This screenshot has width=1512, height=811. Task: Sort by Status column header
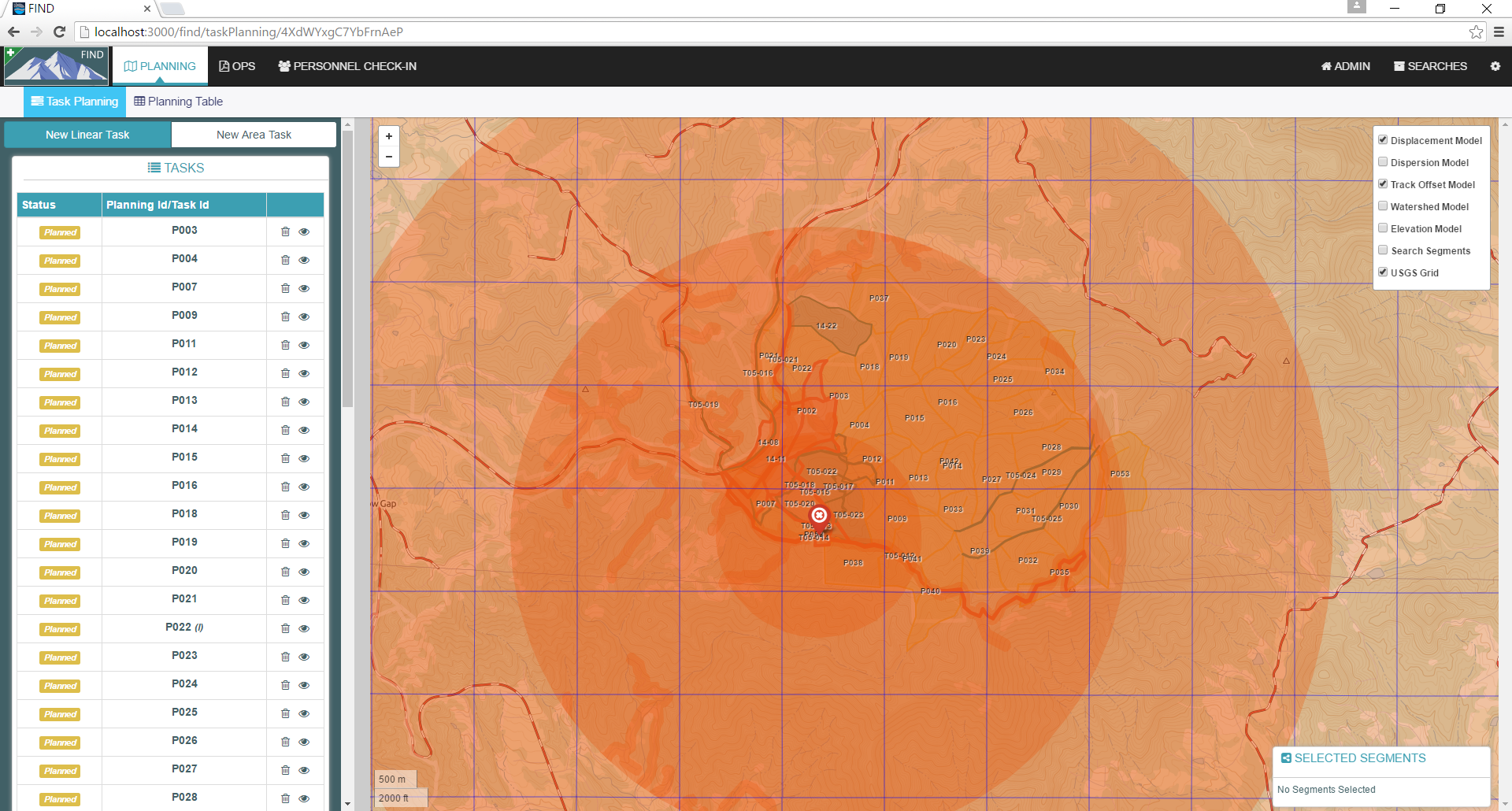tap(59, 205)
